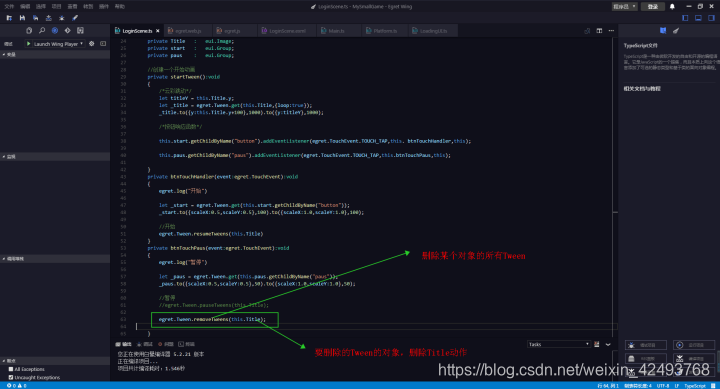Collapse the bottom output panel chevron
The height and width of the screenshot is (389, 720).
pyautogui.click(x=608, y=344)
